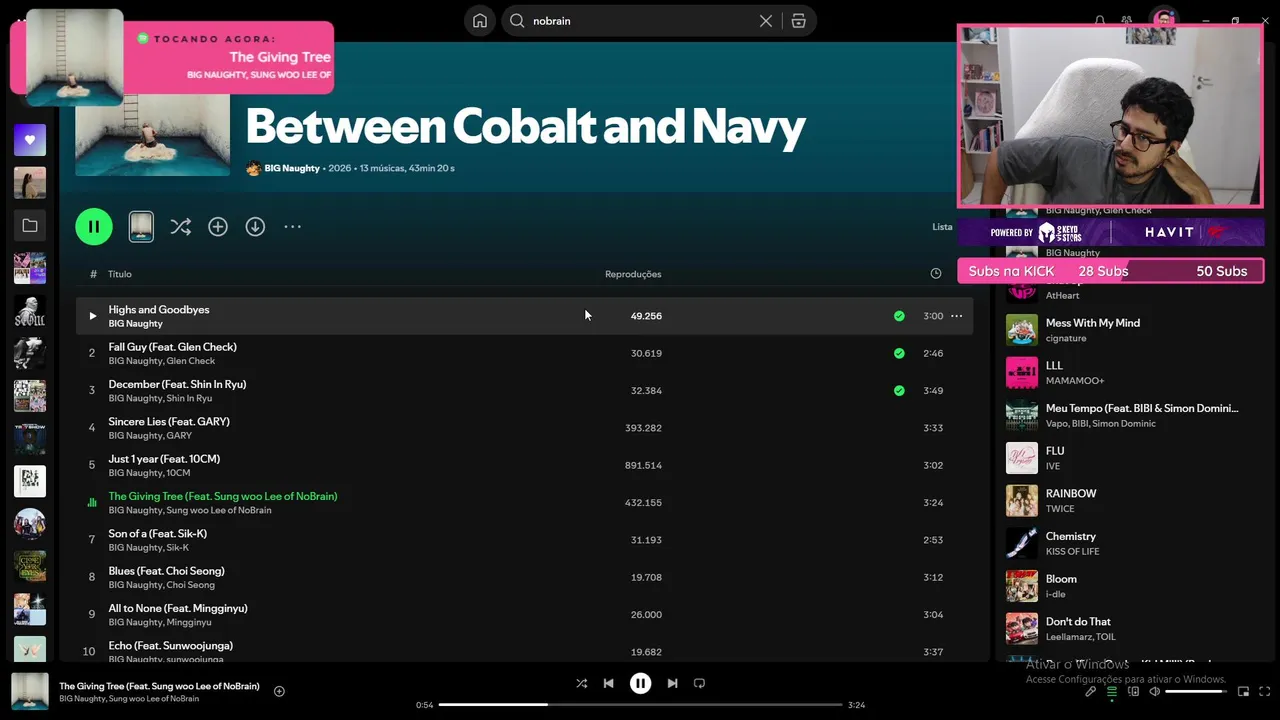This screenshot has width=1280, height=720.
Task: Open Glen Check artist link under Fall Guy
Action: [x=191, y=361]
